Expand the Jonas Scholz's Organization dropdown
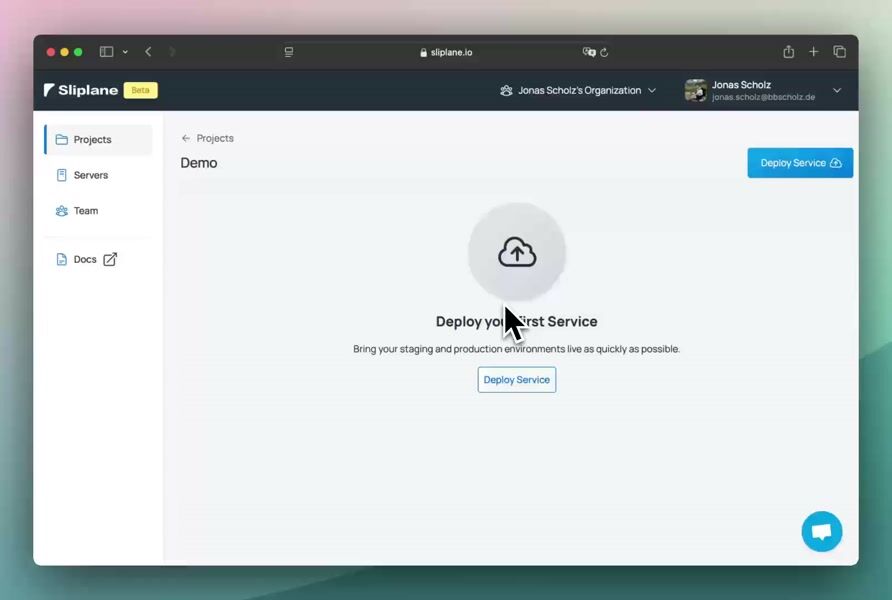Image resolution: width=892 pixels, height=600 pixels. 578,90
